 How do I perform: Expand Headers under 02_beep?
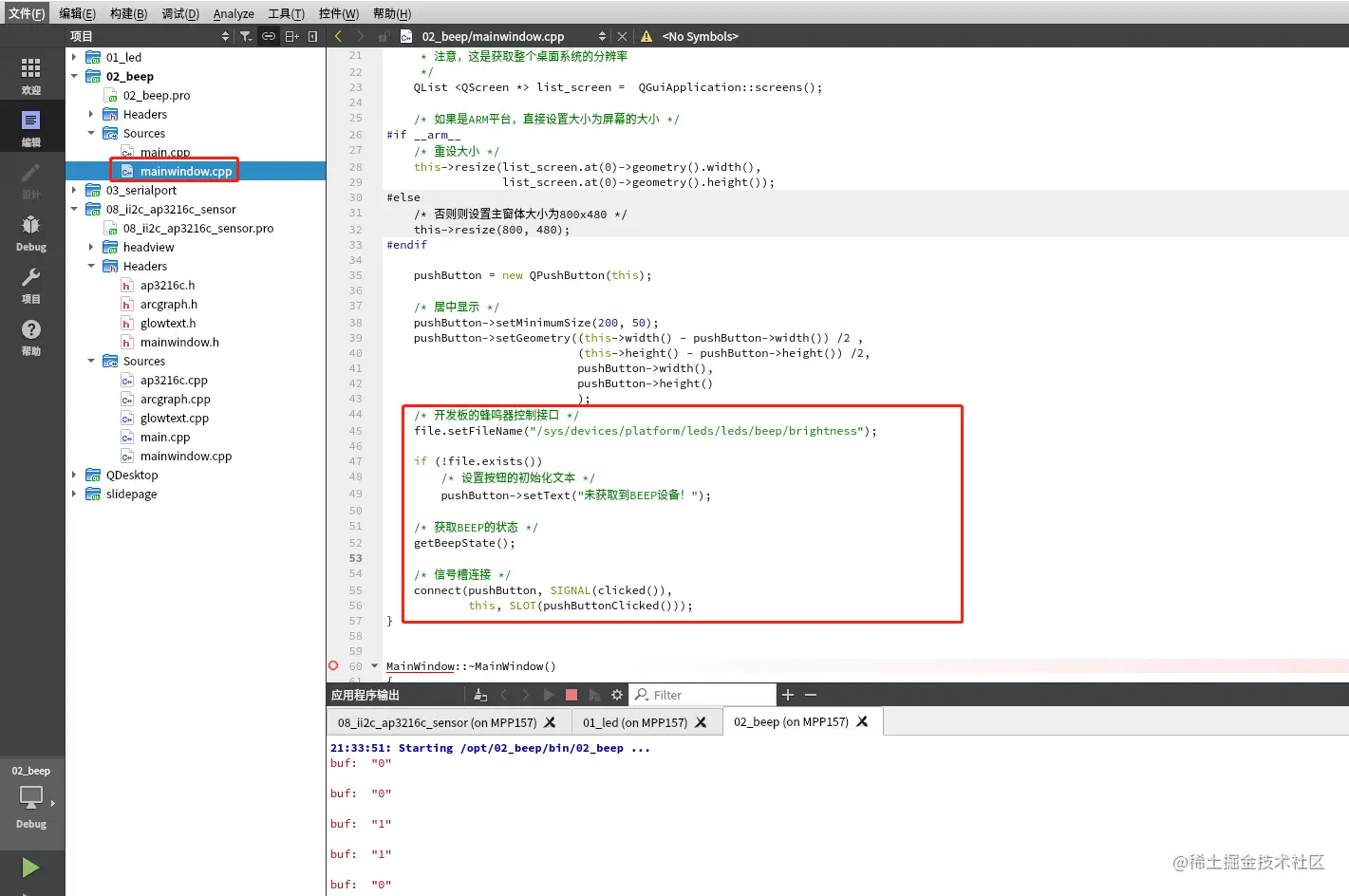(x=91, y=114)
